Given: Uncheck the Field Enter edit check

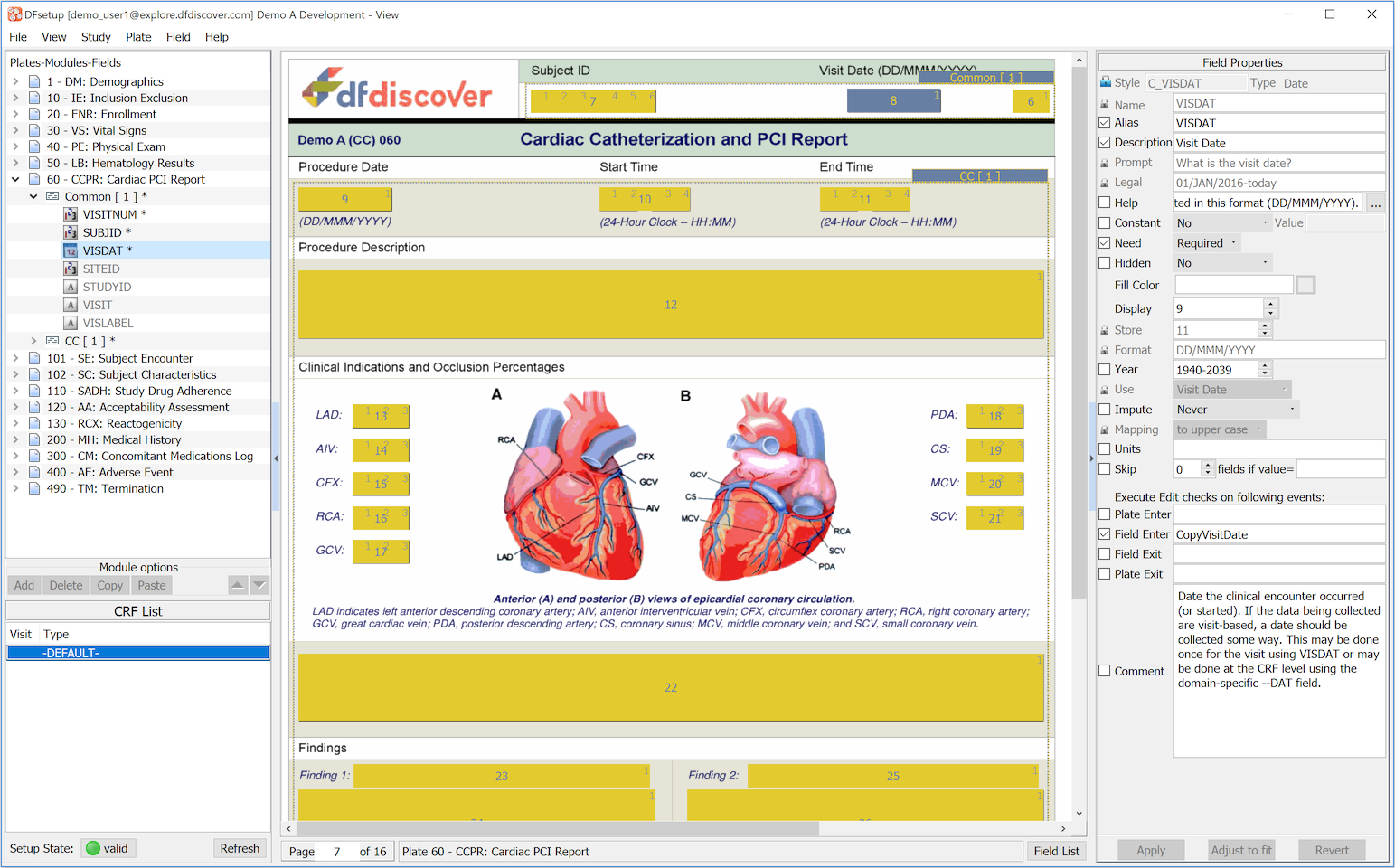Looking at the screenshot, I should pyautogui.click(x=1105, y=534).
